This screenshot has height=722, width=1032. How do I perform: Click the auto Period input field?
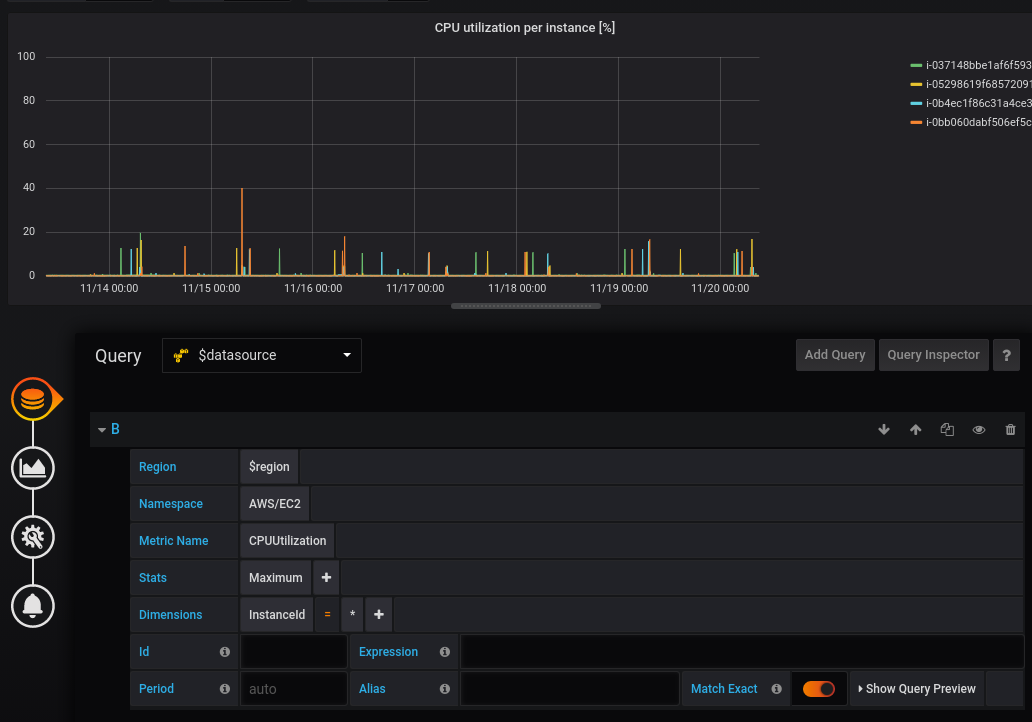click(x=292, y=688)
